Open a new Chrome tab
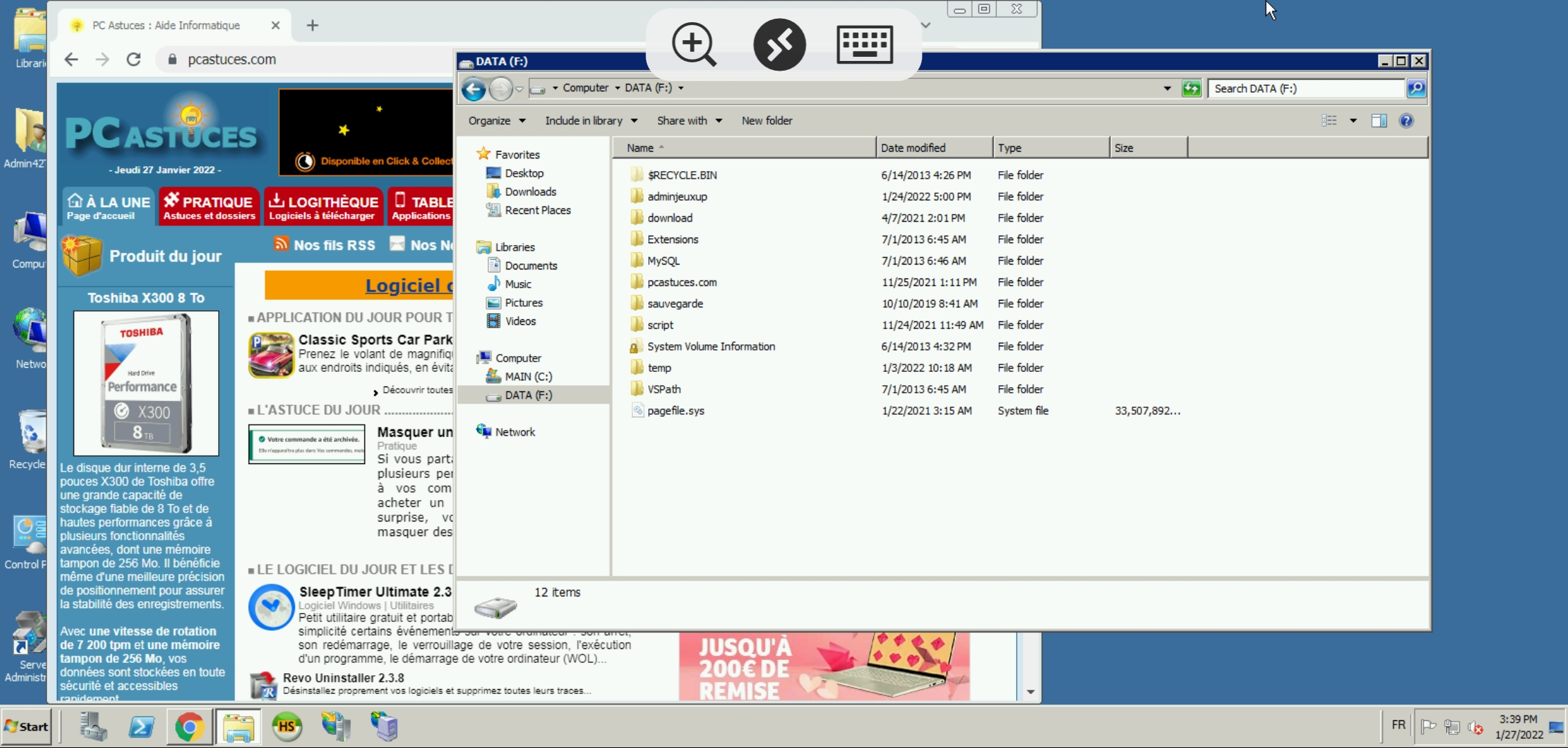The height and width of the screenshot is (748, 1568). (312, 26)
